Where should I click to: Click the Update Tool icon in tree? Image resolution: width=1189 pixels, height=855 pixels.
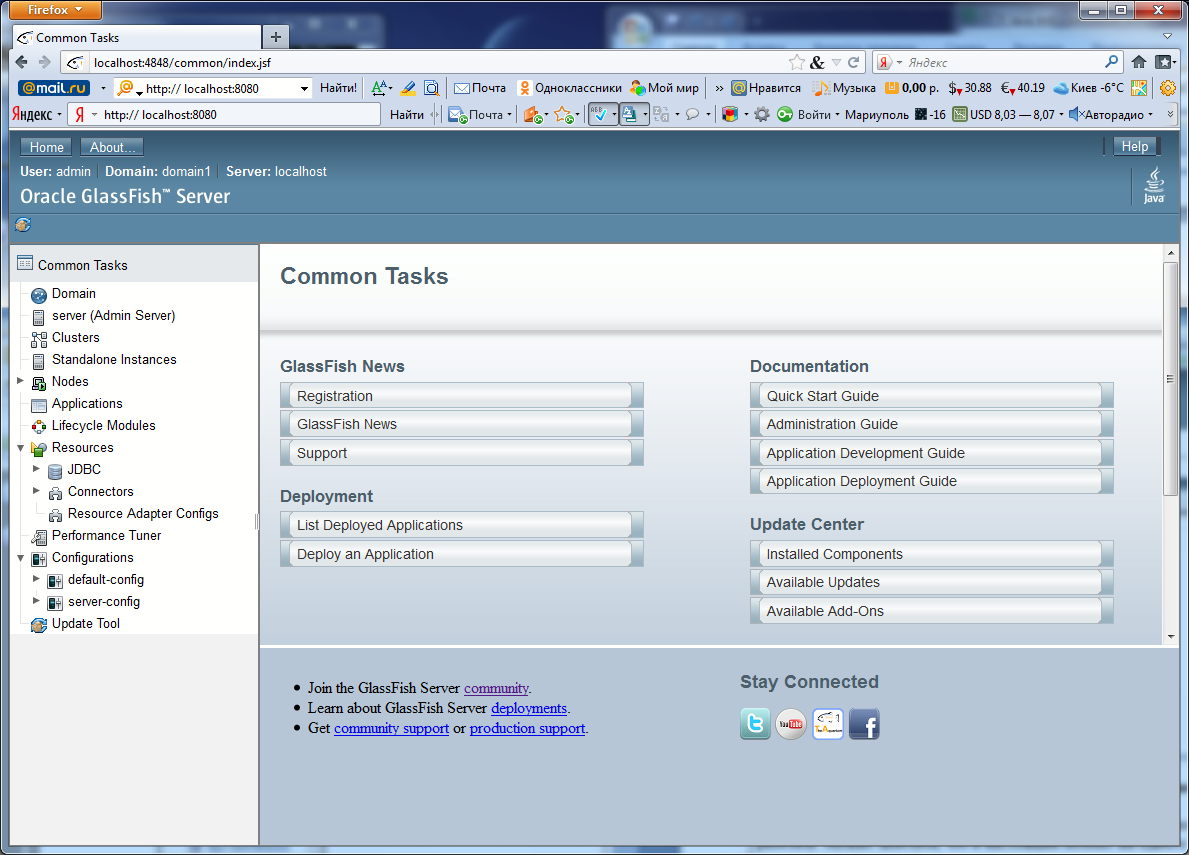point(39,625)
